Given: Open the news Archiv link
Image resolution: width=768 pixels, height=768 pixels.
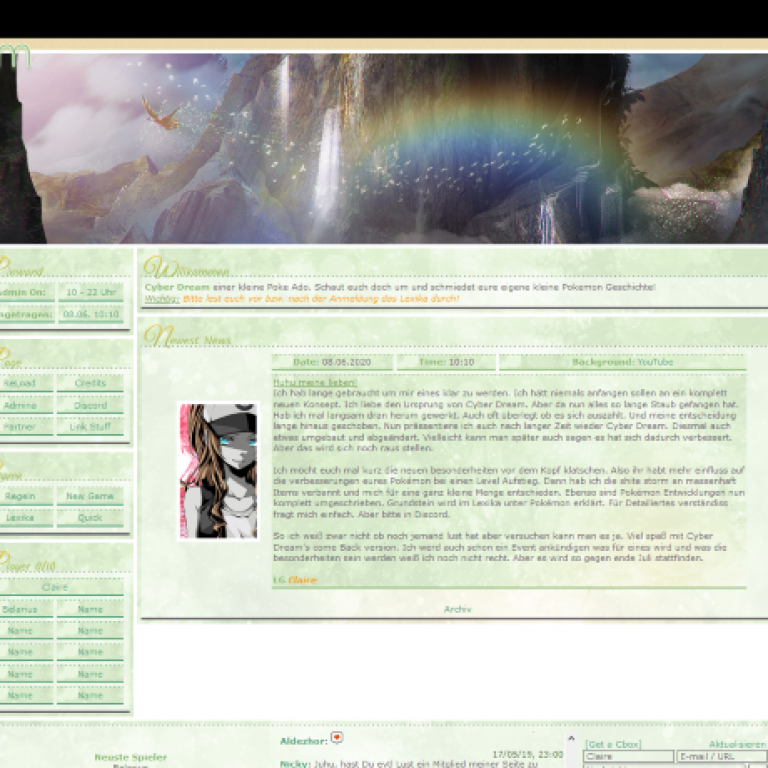Looking at the screenshot, I should (457, 609).
